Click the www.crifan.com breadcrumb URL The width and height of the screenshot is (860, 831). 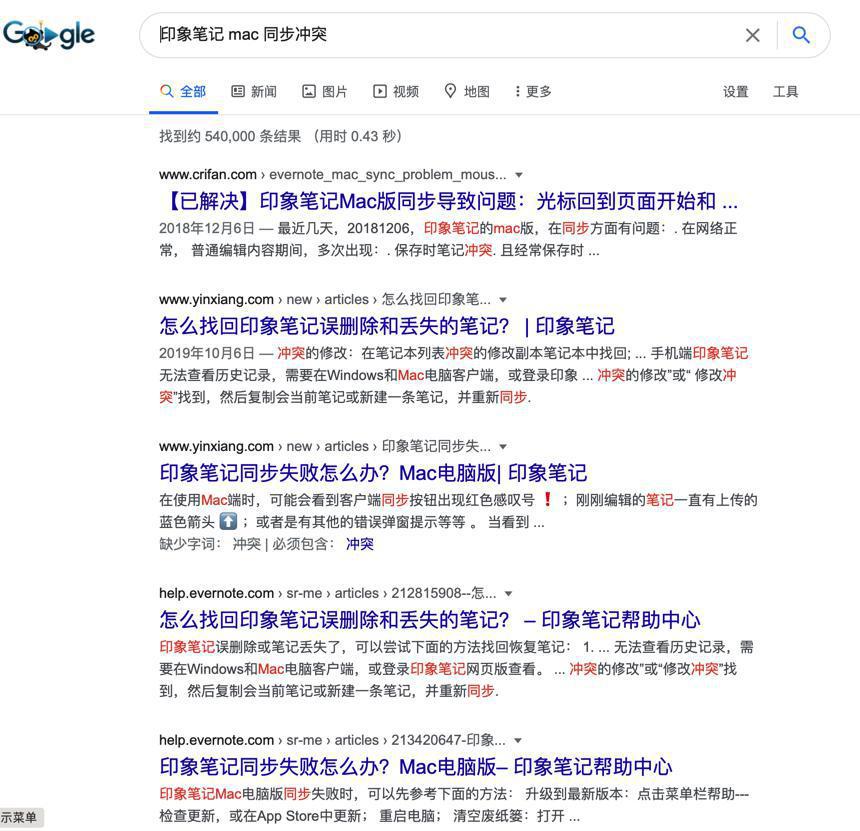click(332, 174)
